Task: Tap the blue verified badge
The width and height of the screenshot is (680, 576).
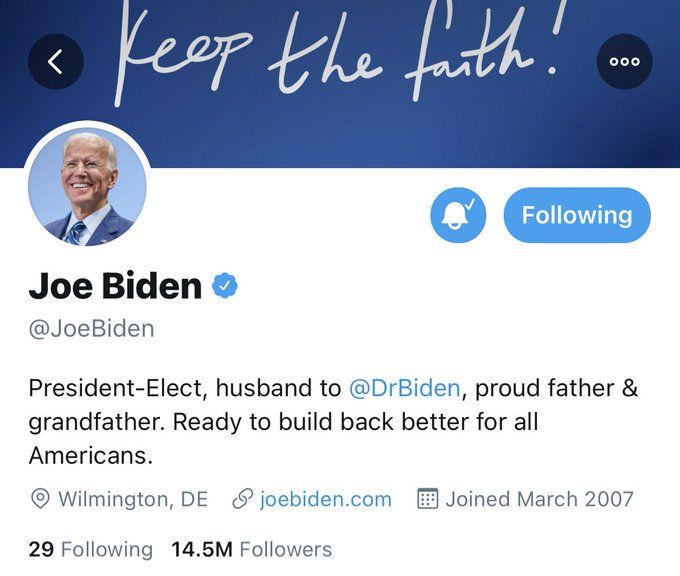Action: coord(225,285)
